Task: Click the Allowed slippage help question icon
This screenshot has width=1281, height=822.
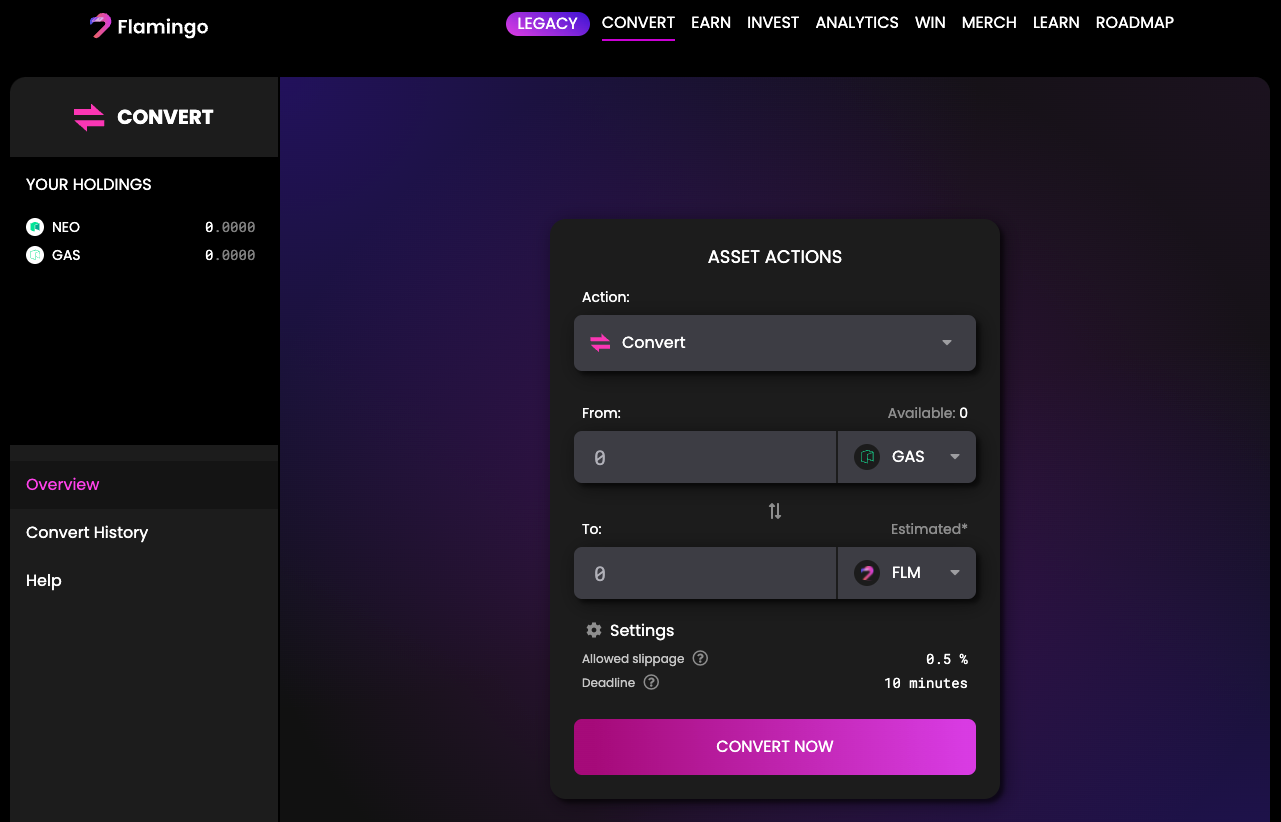Action: coord(700,658)
